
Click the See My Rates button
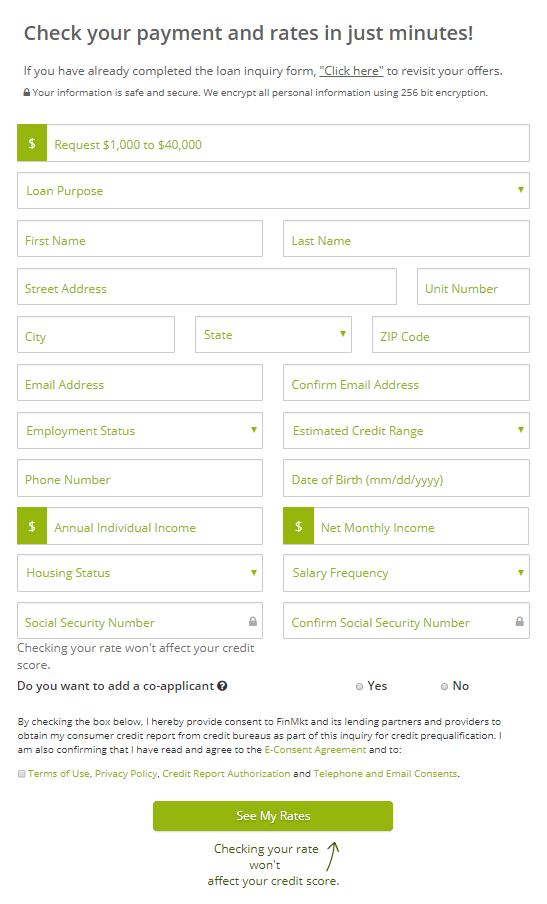coord(273,816)
